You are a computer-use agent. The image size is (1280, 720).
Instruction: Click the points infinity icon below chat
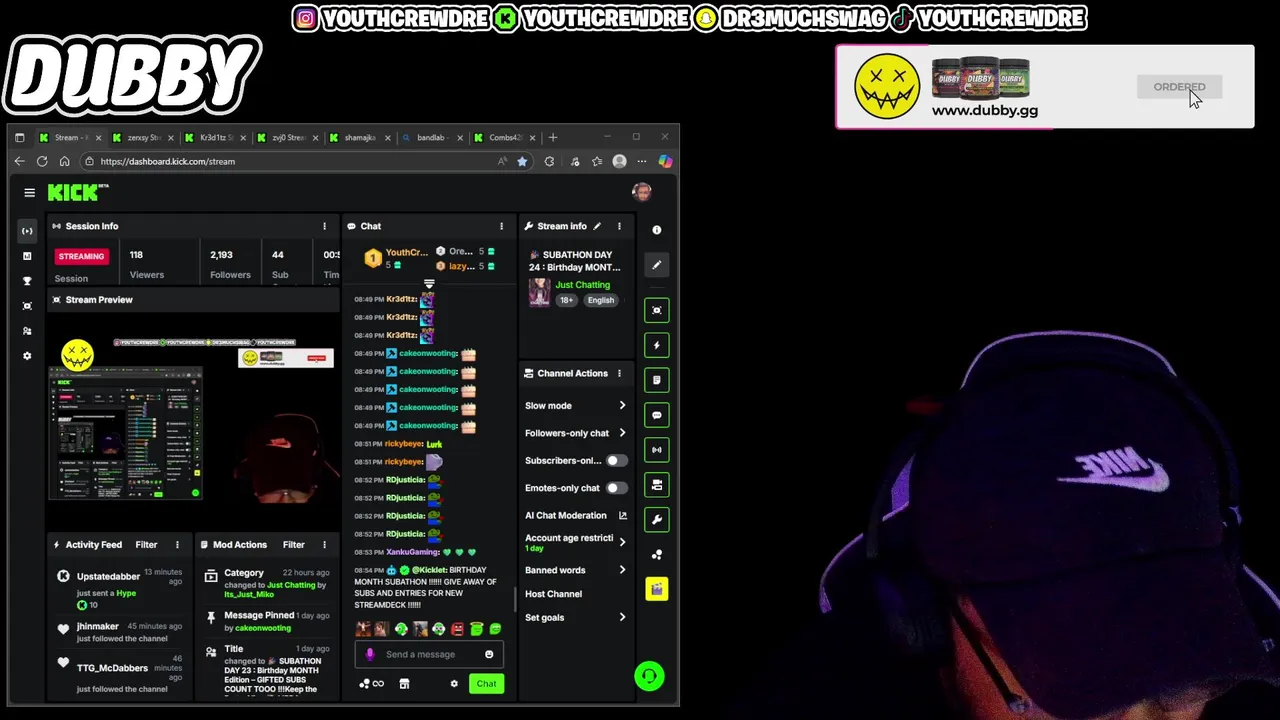click(x=372, y=684)
